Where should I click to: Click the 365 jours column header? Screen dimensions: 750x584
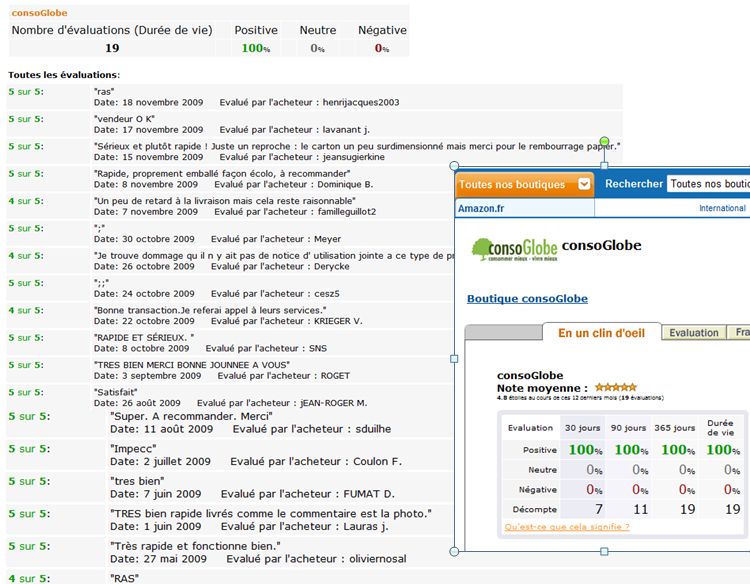point(674,428)
